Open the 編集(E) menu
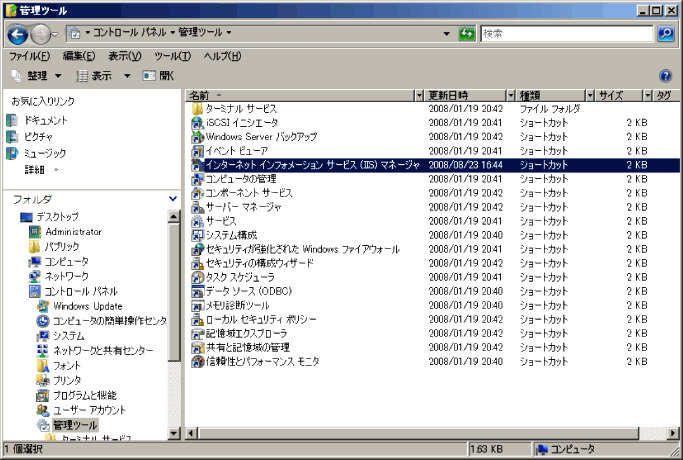683x460 pixels. (x=79, y=56)
